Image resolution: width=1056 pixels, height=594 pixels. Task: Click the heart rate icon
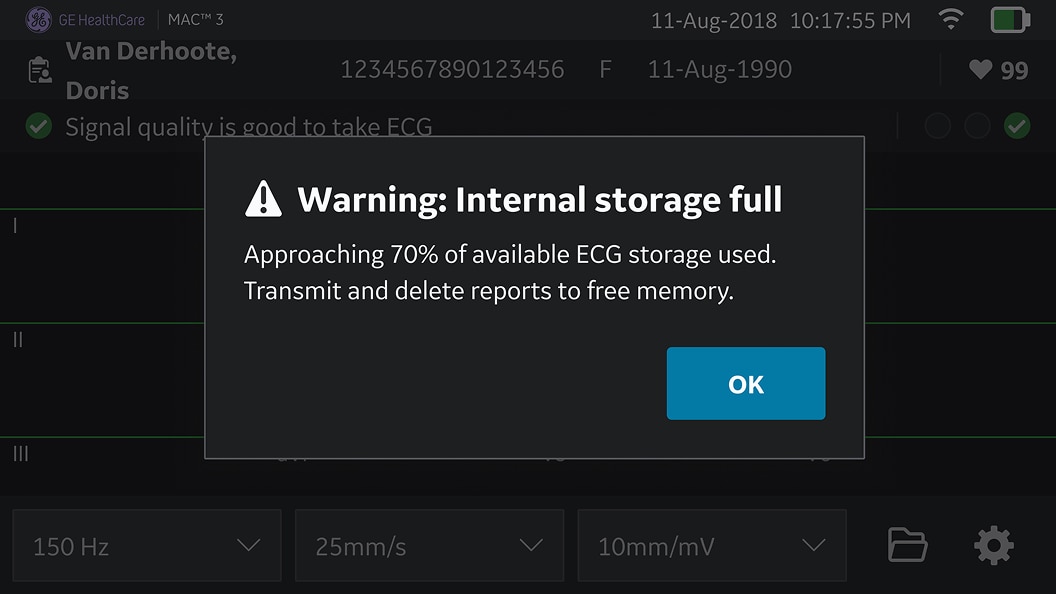[980, 70]
